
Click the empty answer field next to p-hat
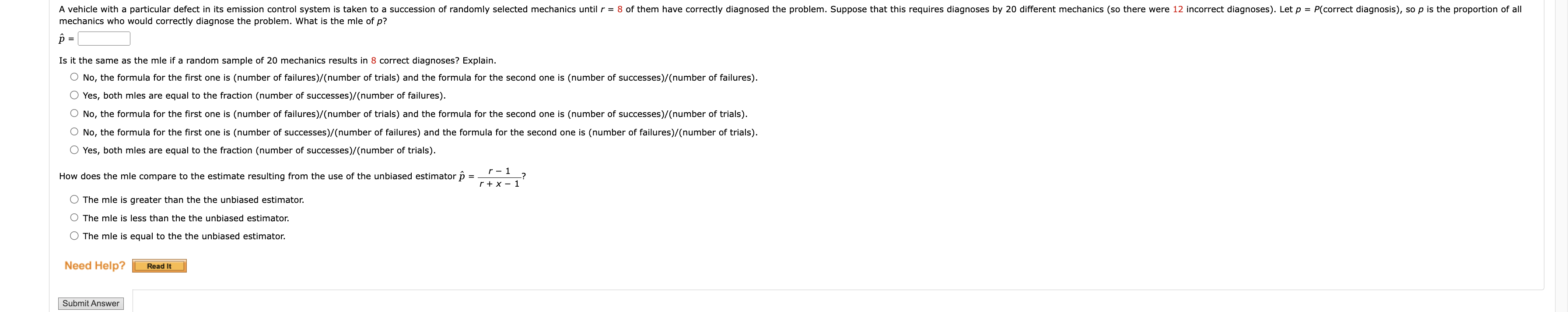point(105,39)
